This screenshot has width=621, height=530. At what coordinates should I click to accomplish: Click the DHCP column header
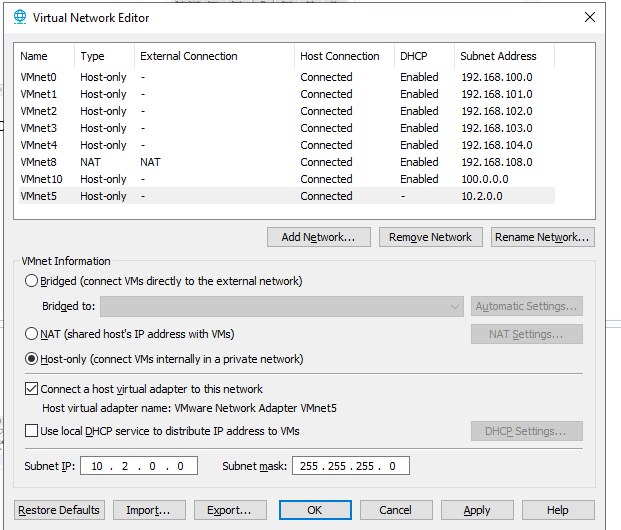pos(425,56)
